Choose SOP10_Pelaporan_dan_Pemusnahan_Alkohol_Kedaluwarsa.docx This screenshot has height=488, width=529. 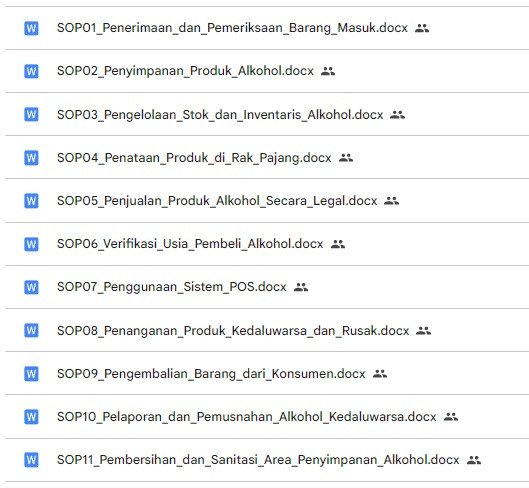pos(247,417)
